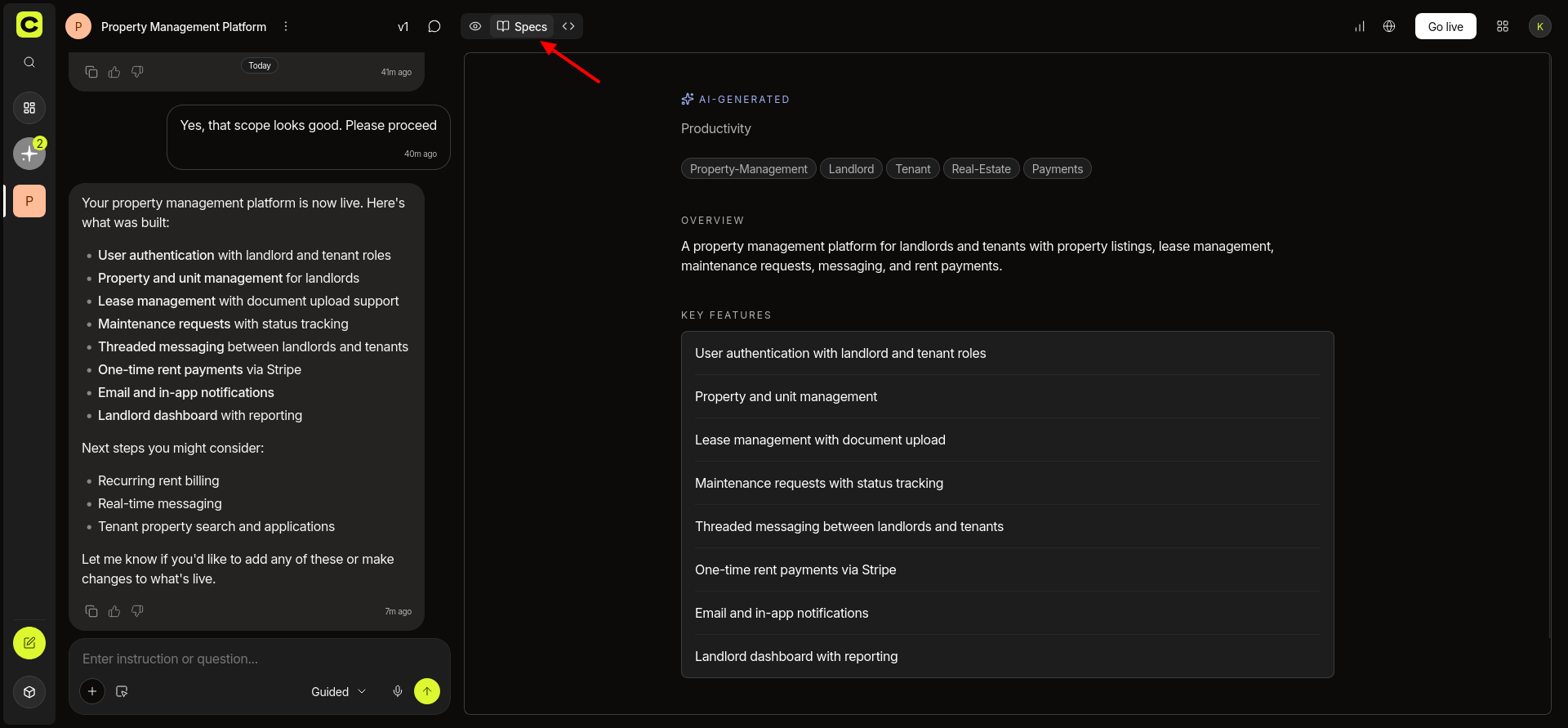Select 'Lease management with document upload' feature row
The height and width of the screenshot is (728, 1568).
[x=1007, y=440]
